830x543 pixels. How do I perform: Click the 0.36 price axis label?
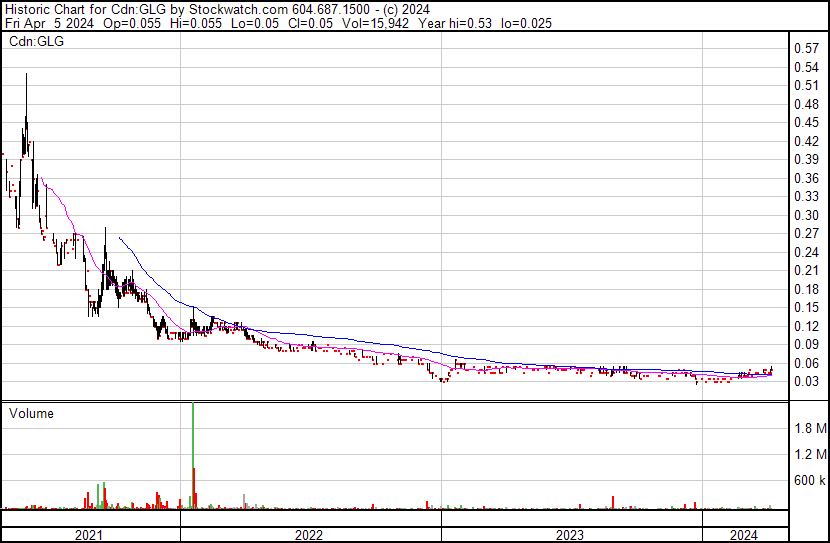[x=807, y=178]
